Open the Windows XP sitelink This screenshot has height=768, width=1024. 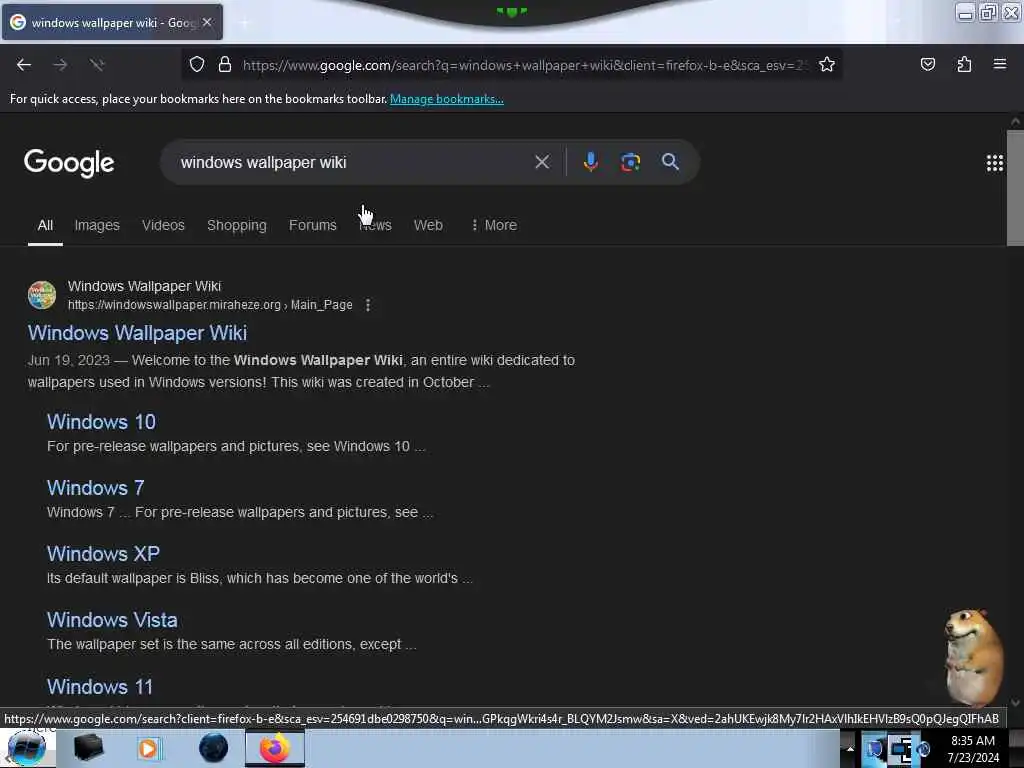click(103, 554)
